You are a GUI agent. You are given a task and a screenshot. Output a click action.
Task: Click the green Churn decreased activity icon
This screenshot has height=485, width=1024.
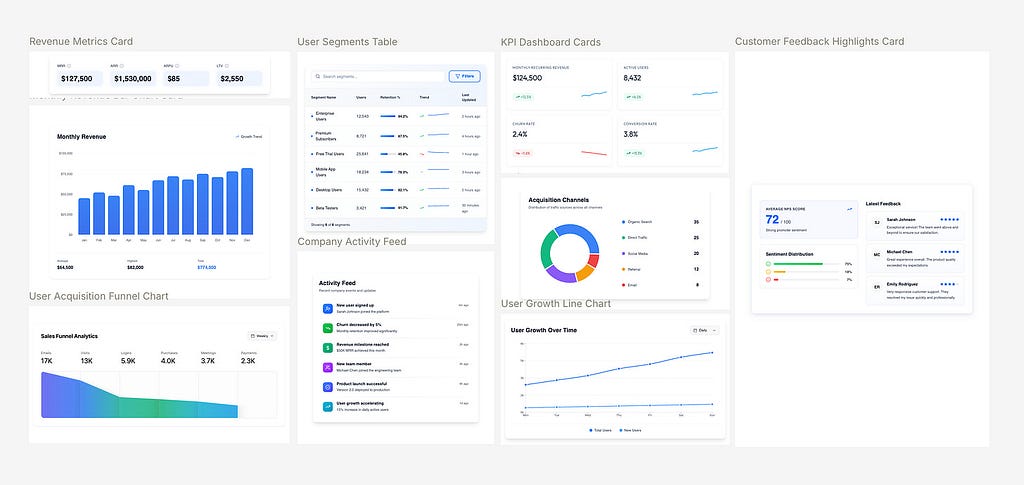point(327,327)
